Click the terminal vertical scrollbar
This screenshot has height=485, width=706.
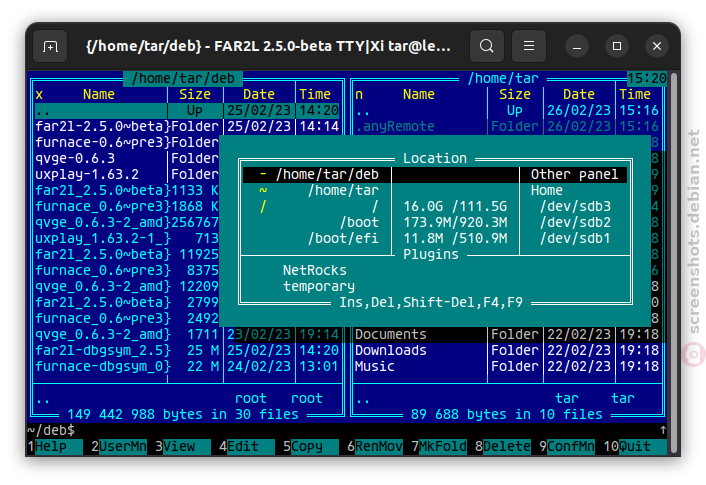pos(674,261)
